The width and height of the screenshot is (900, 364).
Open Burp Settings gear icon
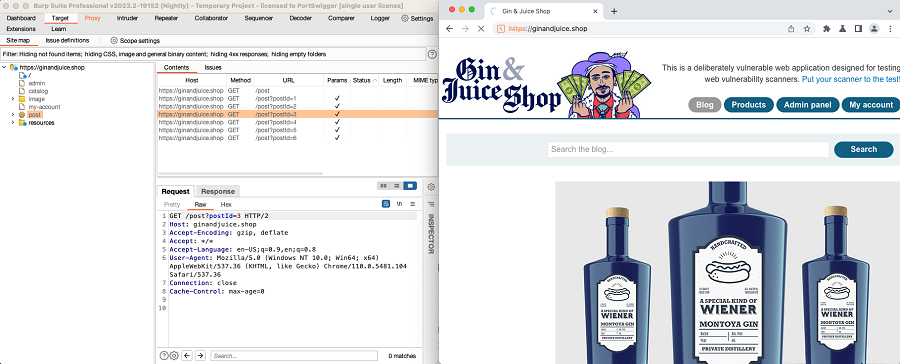click(x=405, y=18)
